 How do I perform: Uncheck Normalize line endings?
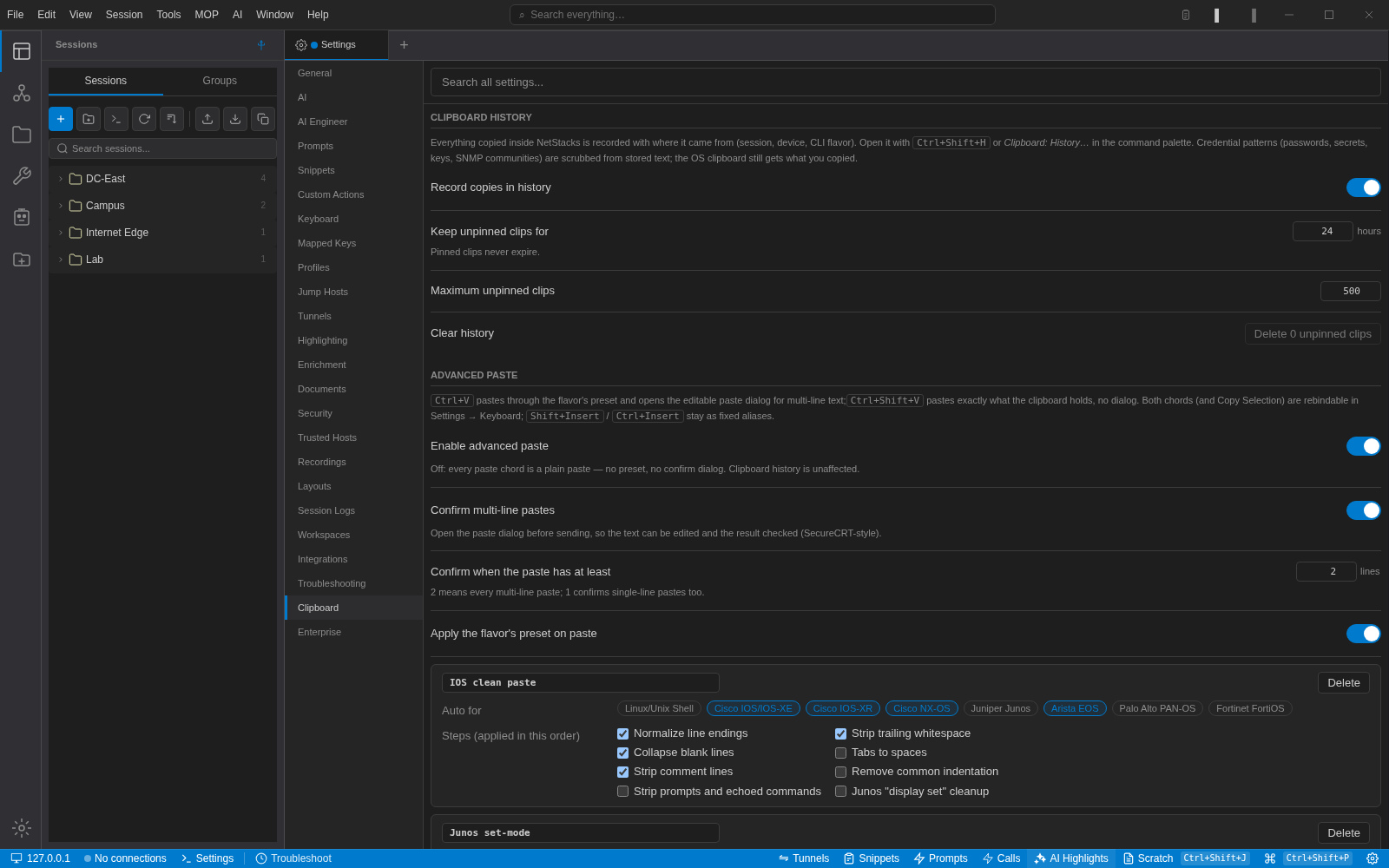[x=622, y=733]
